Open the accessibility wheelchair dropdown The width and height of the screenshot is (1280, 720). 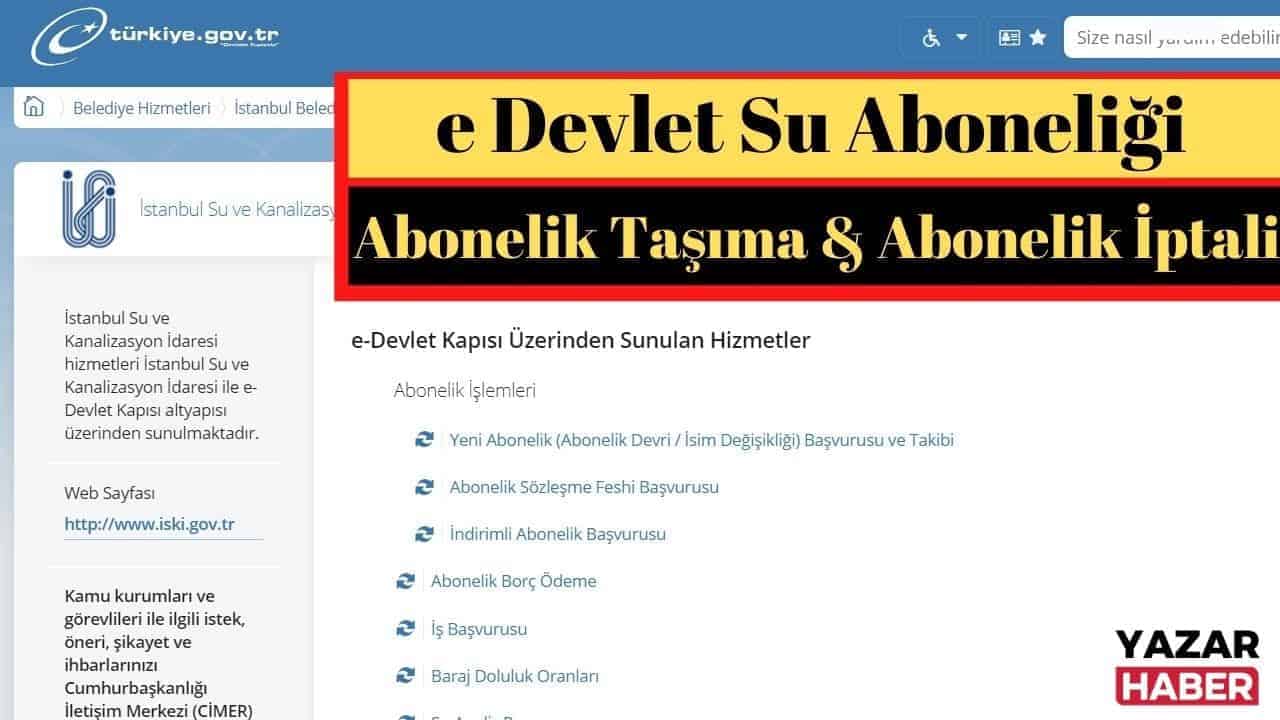pos(944,37)
